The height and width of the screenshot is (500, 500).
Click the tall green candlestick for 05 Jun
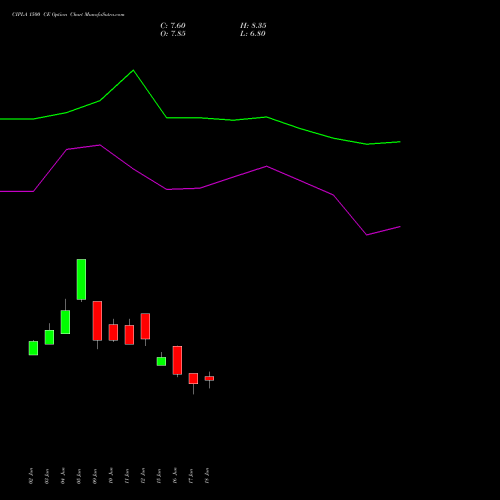(81, 279)
